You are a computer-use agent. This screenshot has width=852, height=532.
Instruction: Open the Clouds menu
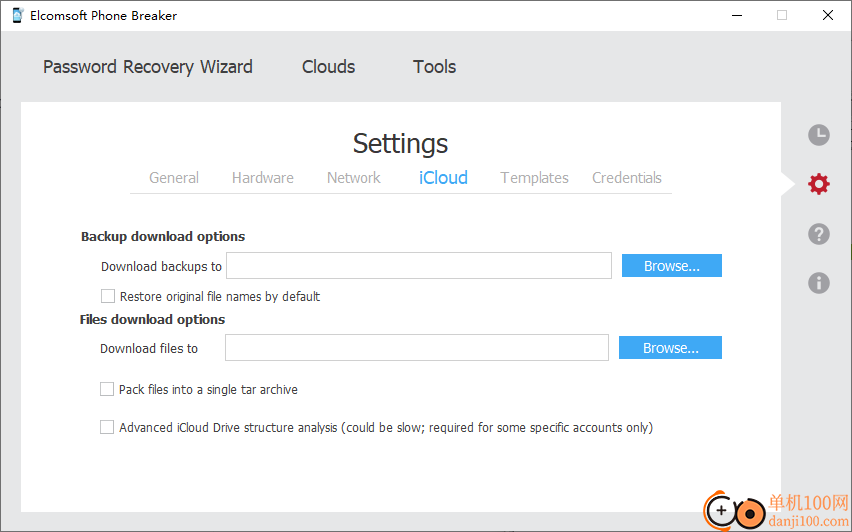tap(328, 67)
